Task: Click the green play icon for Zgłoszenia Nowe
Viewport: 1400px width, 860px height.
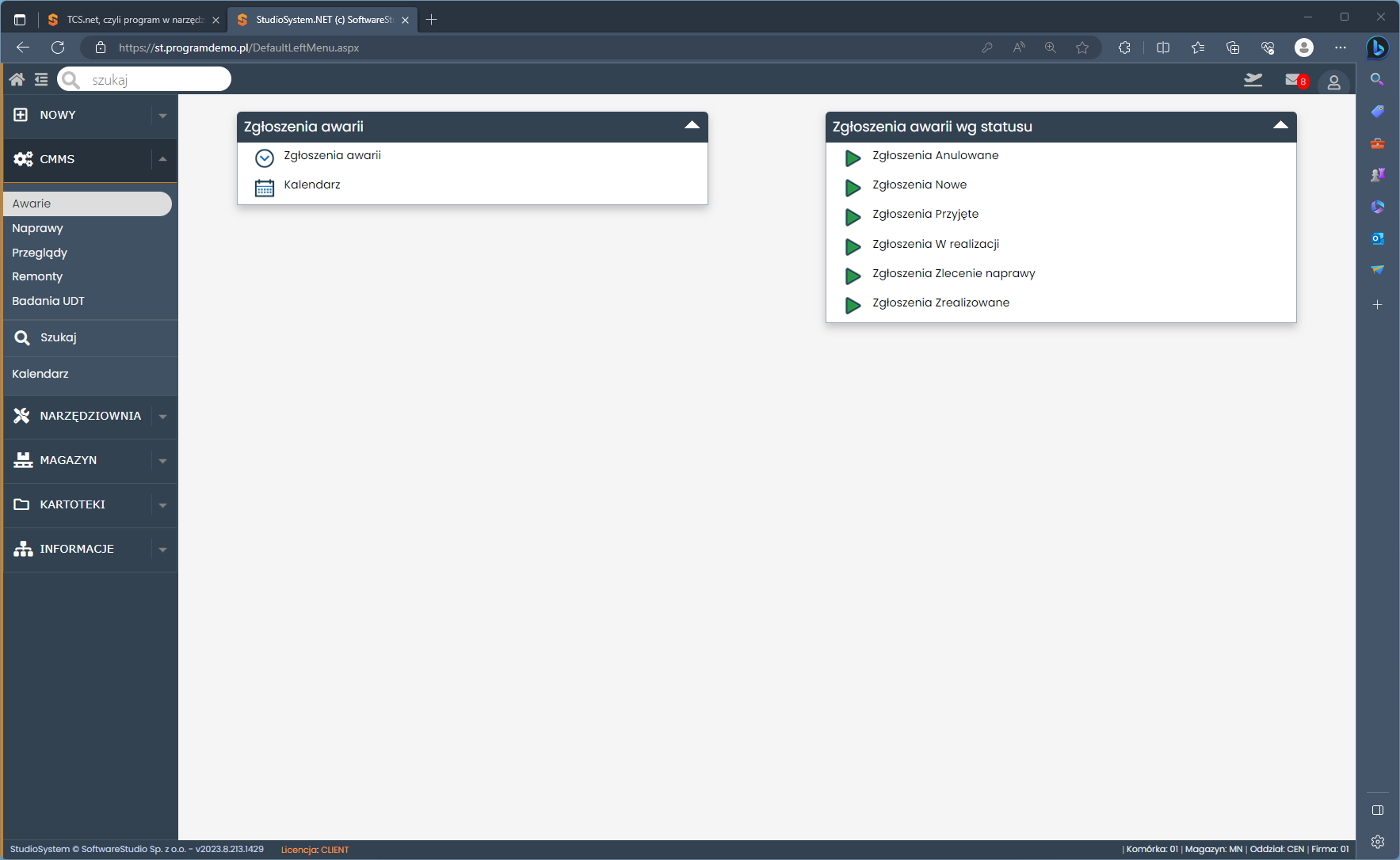Action: pos(853,188)
